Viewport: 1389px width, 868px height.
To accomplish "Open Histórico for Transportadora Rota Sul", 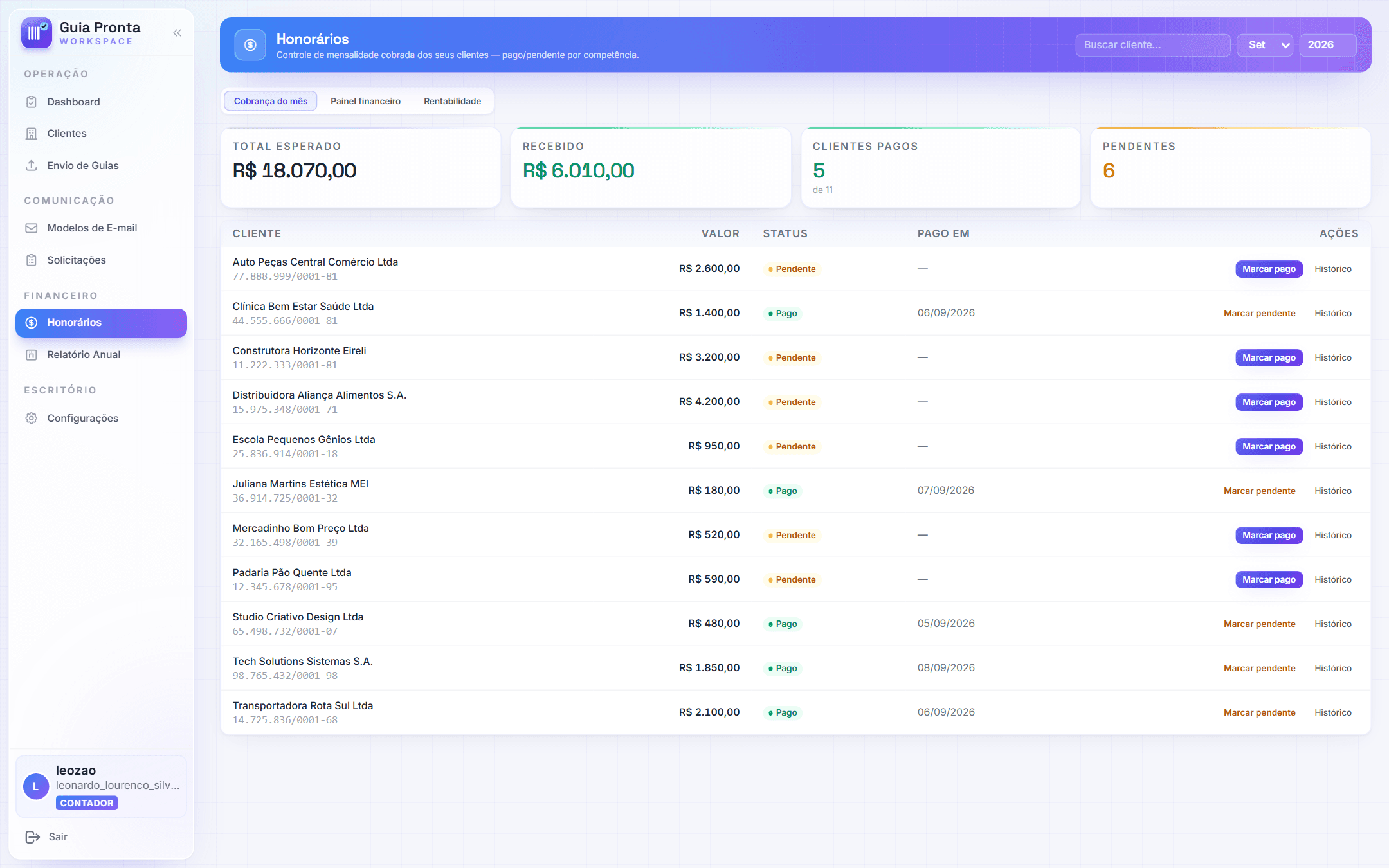I will click(x=1332, y=712).
